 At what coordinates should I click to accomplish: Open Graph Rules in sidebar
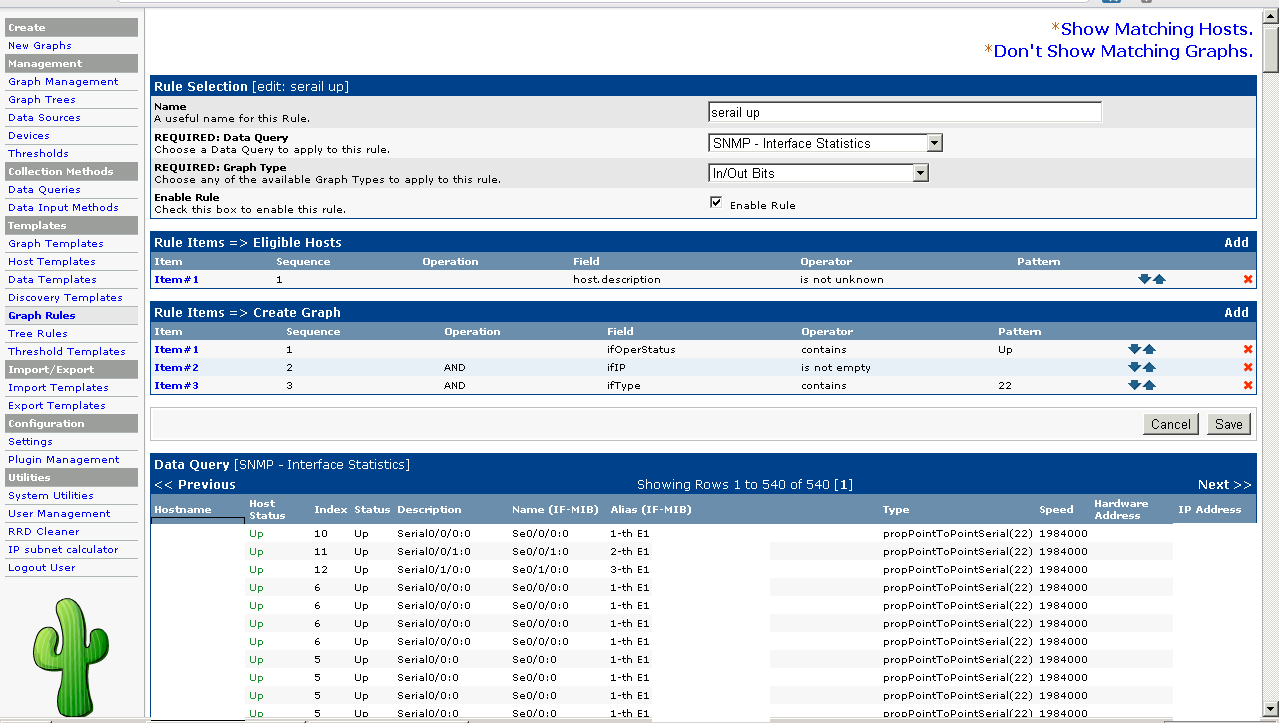tap(42, 316)
